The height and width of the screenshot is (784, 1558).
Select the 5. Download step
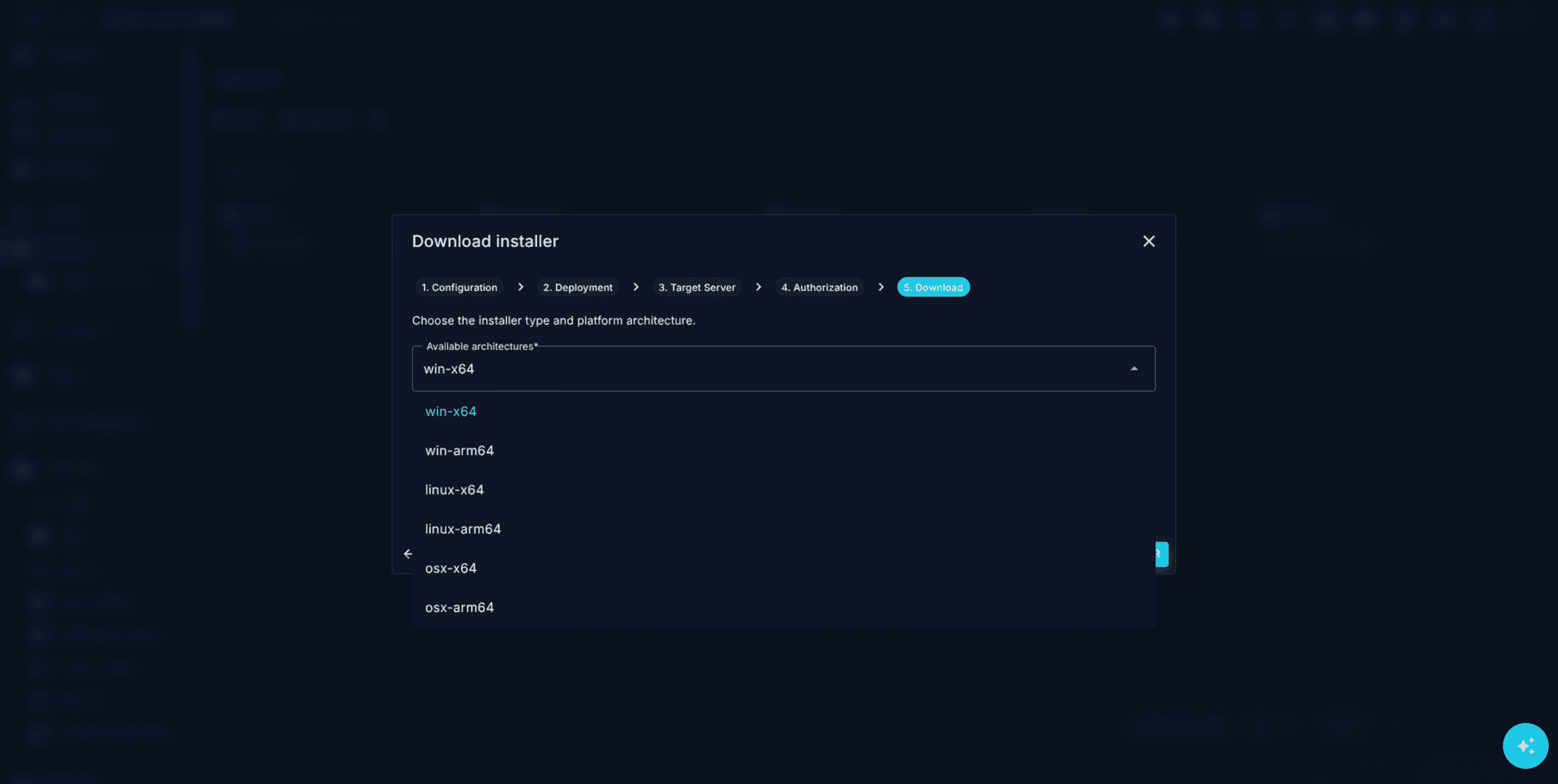click(933, 287)
